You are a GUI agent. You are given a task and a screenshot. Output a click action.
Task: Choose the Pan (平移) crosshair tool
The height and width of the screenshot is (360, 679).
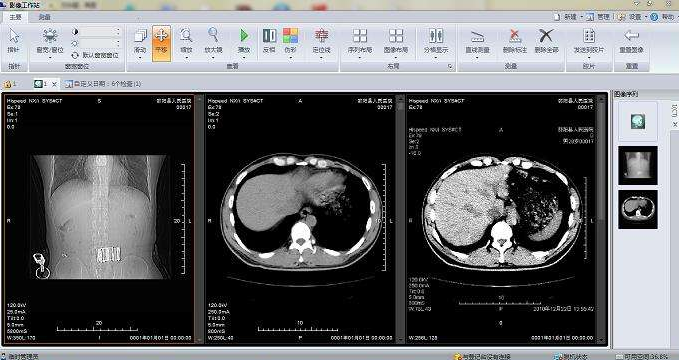click(x=161, y=42)
